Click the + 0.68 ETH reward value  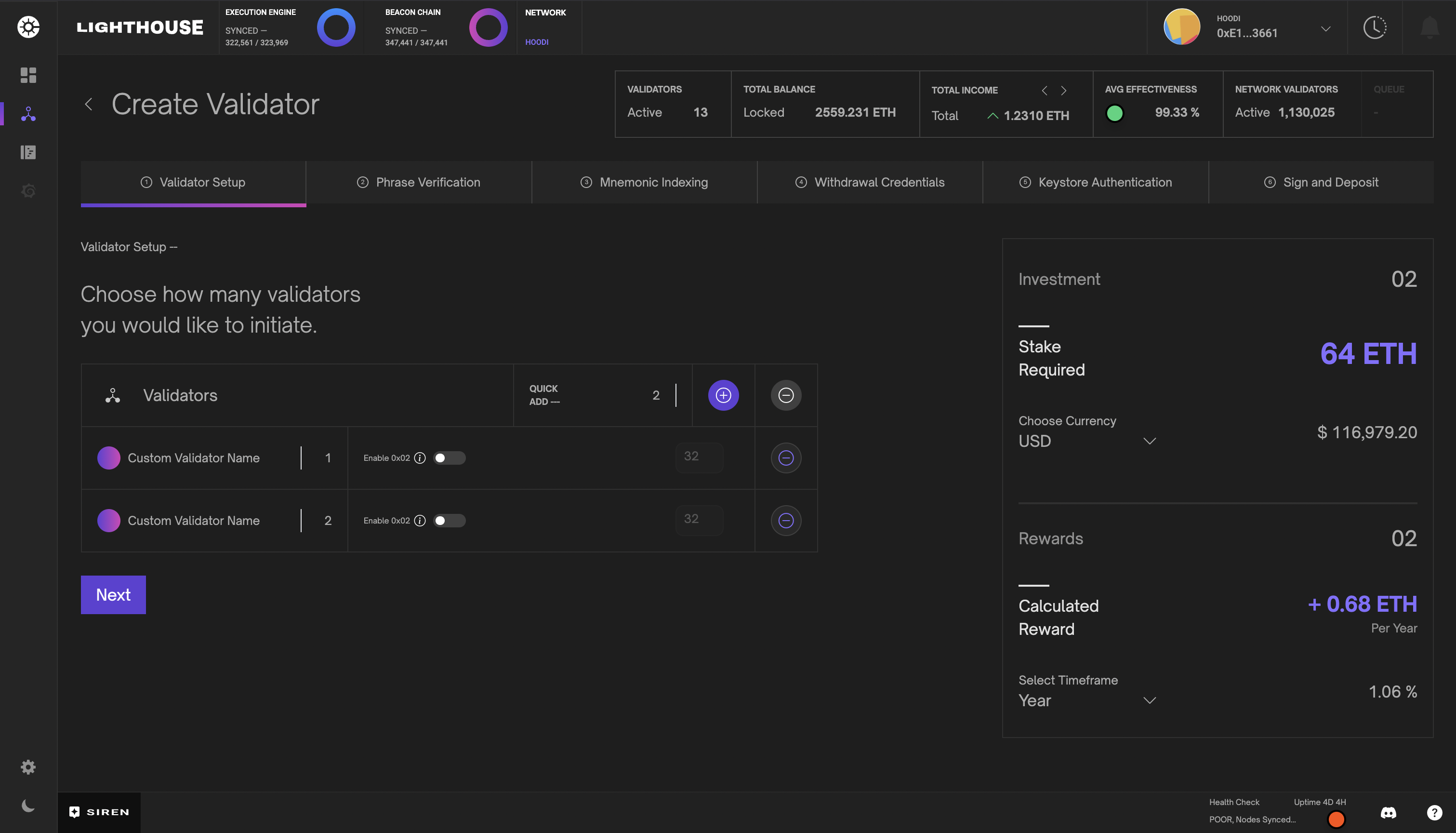[1362, 604]
